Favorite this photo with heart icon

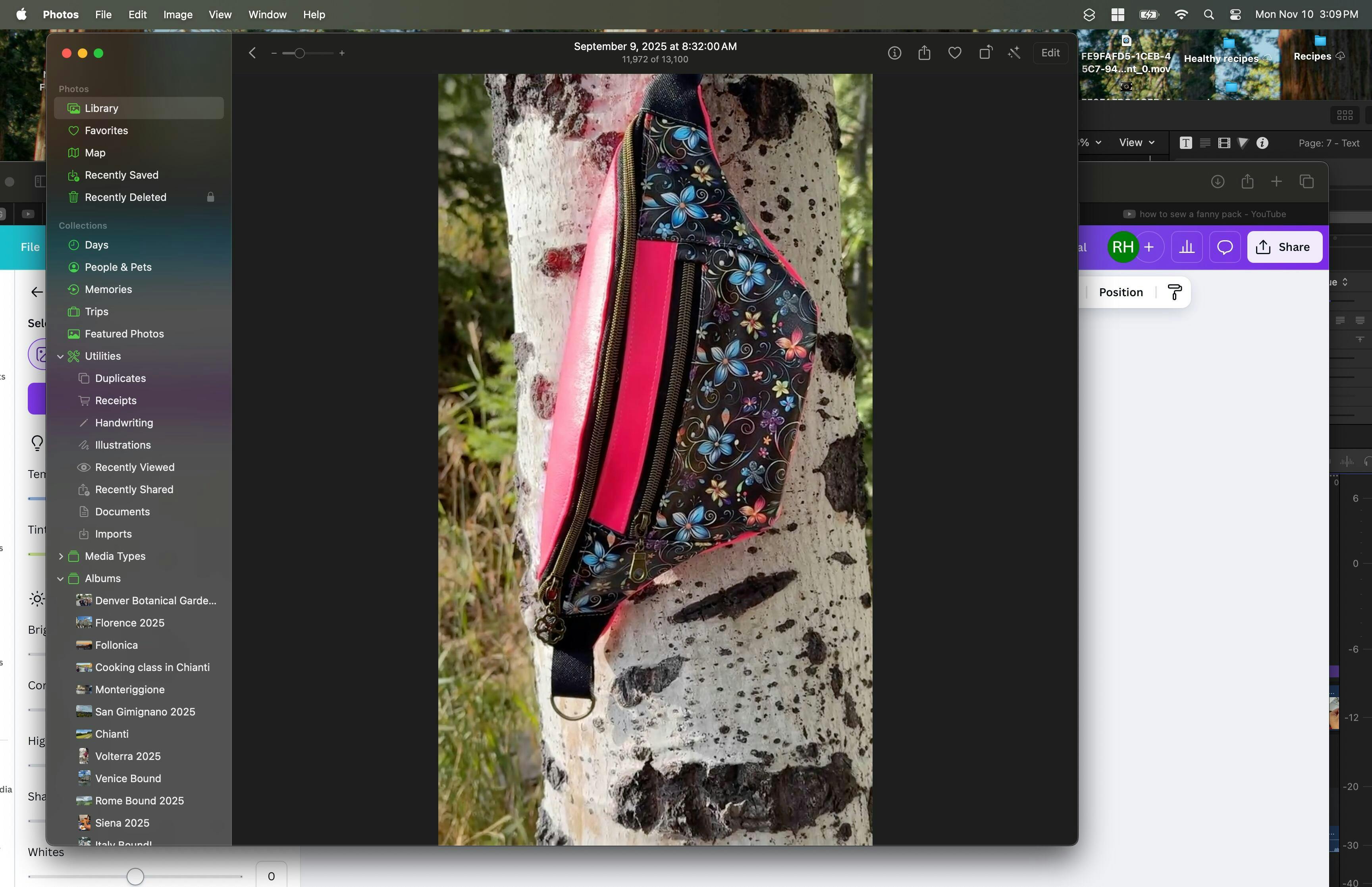[x=955, y=53]
